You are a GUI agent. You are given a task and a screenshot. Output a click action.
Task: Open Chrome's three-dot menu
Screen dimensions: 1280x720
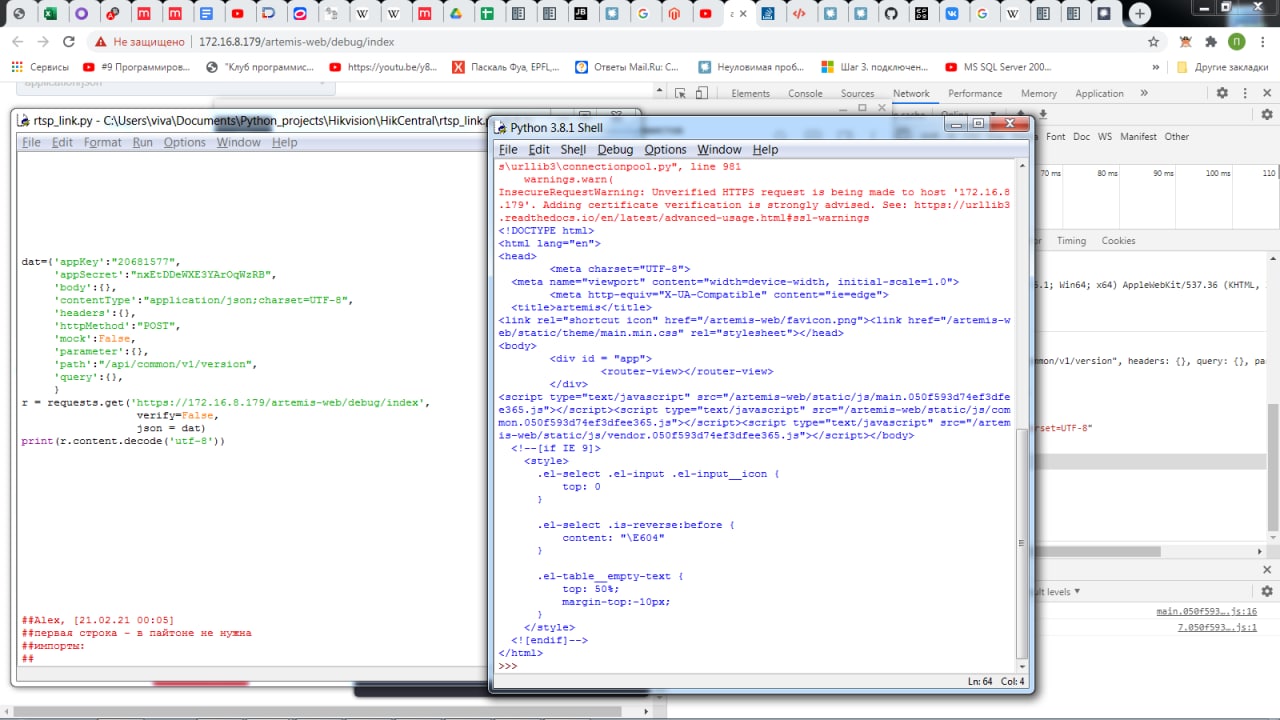point(1263,42)
